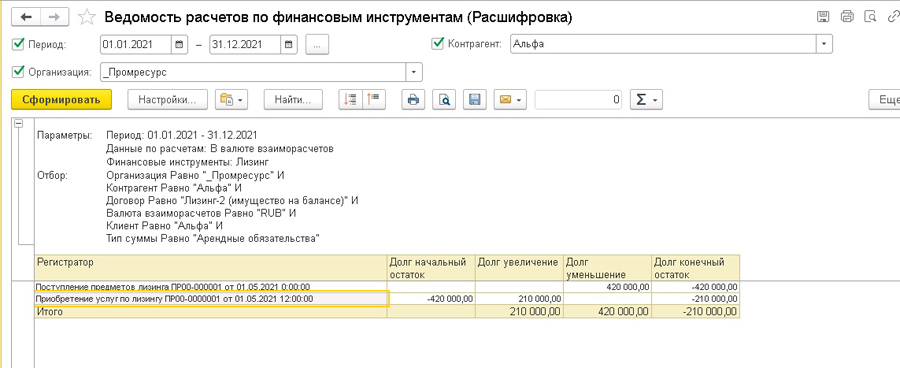
Task: Click the Долг уменьшение column header
Action: 607,268
